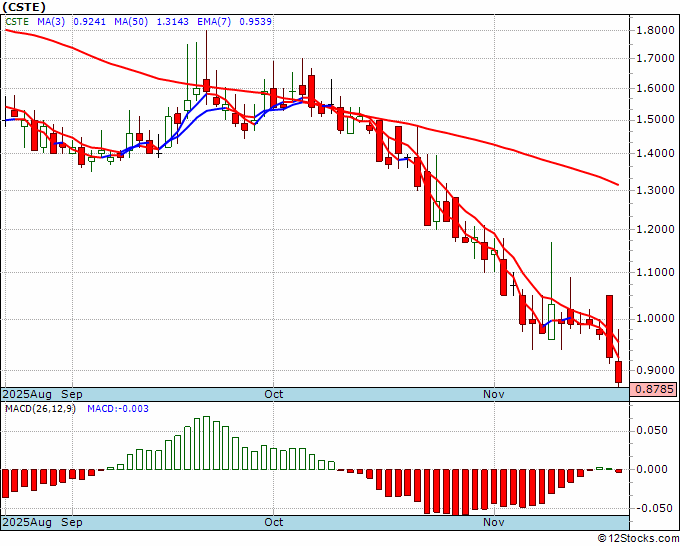This screenshot has height=546, width=680.
Task: Click the 2025Aug label on MACD timeline
Action: [27, 522]
